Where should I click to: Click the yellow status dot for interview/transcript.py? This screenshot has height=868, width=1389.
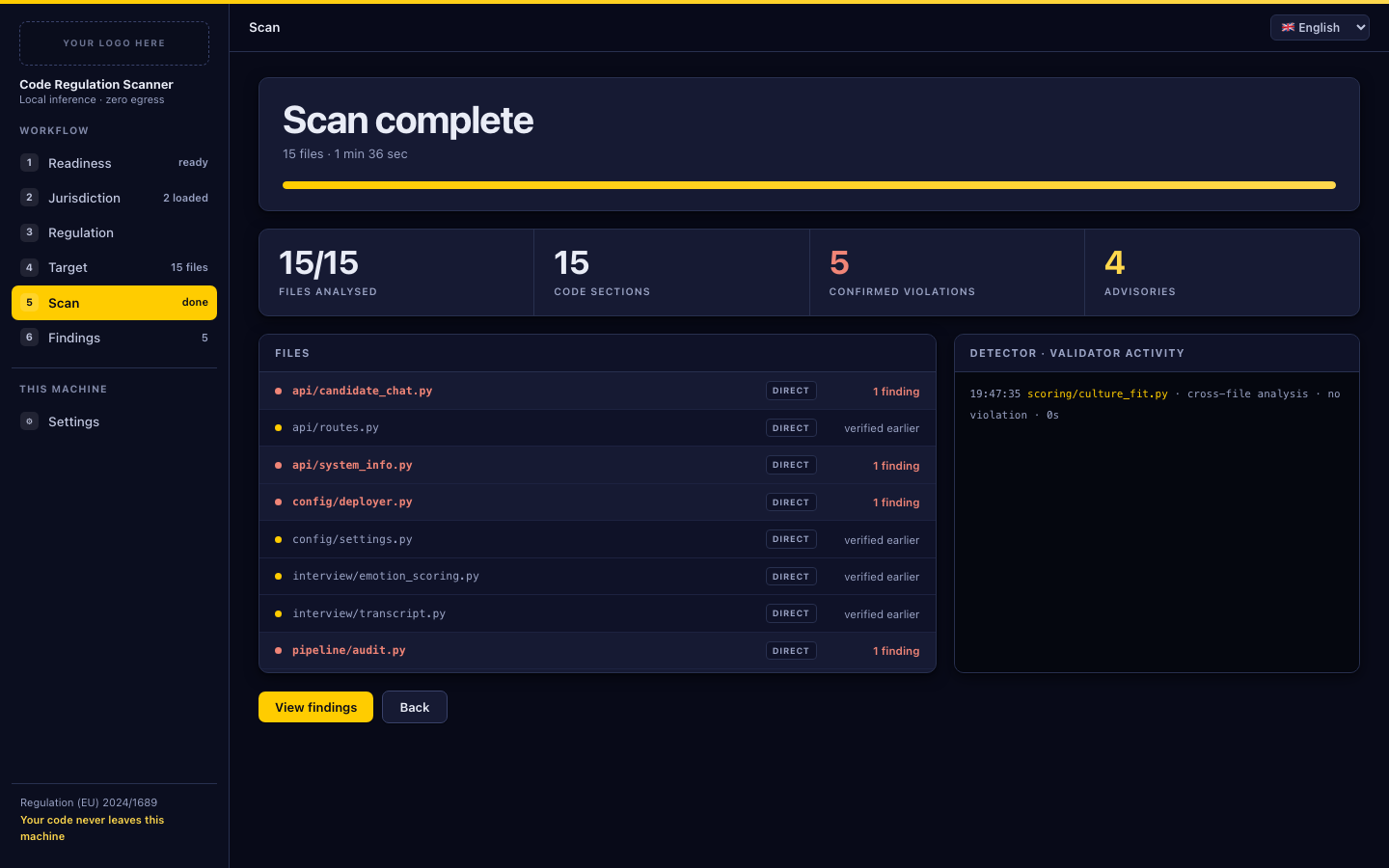pyautogui.click(x=278, y=613)
